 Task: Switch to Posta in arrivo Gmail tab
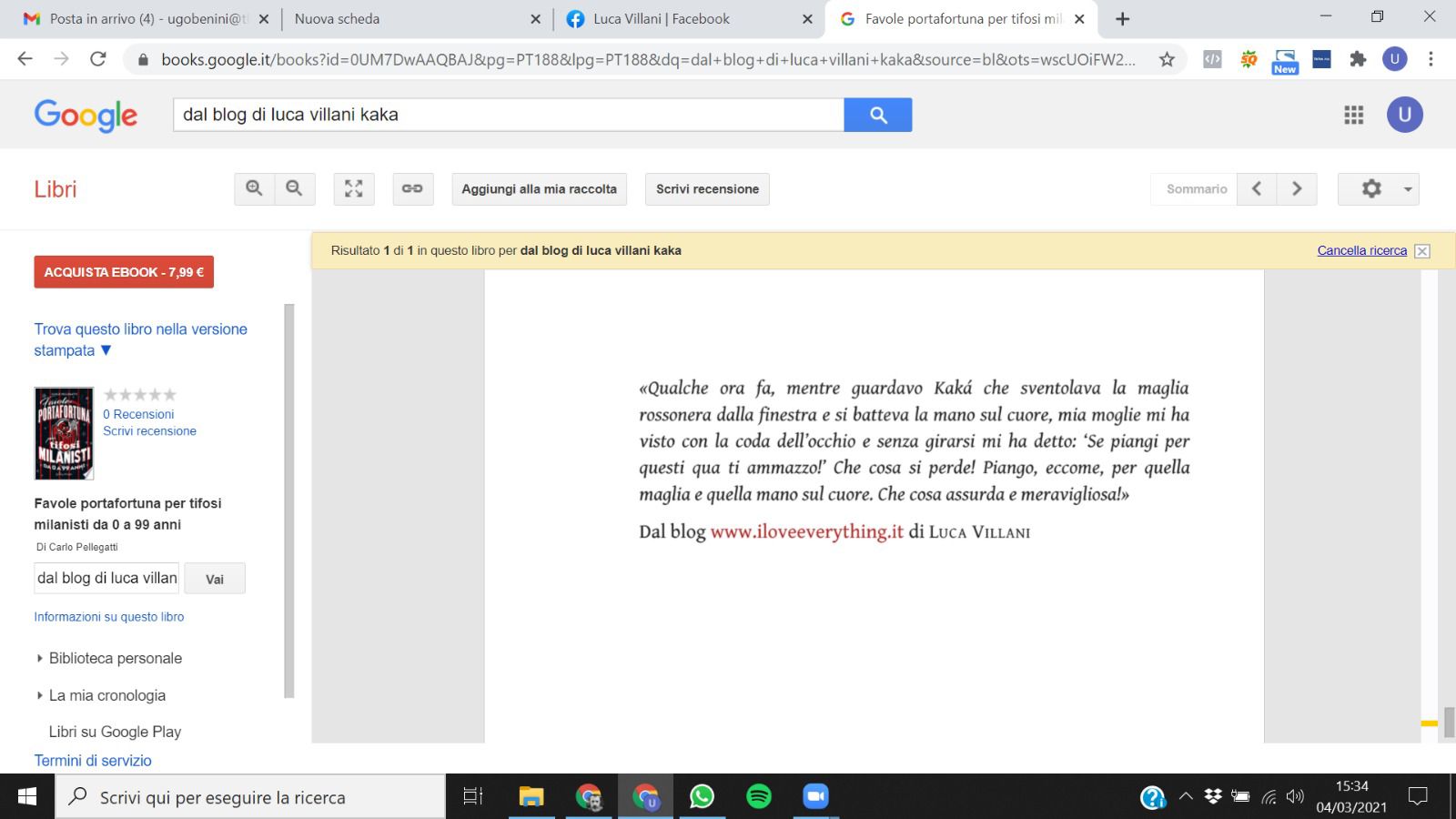(x=147, y=18)
